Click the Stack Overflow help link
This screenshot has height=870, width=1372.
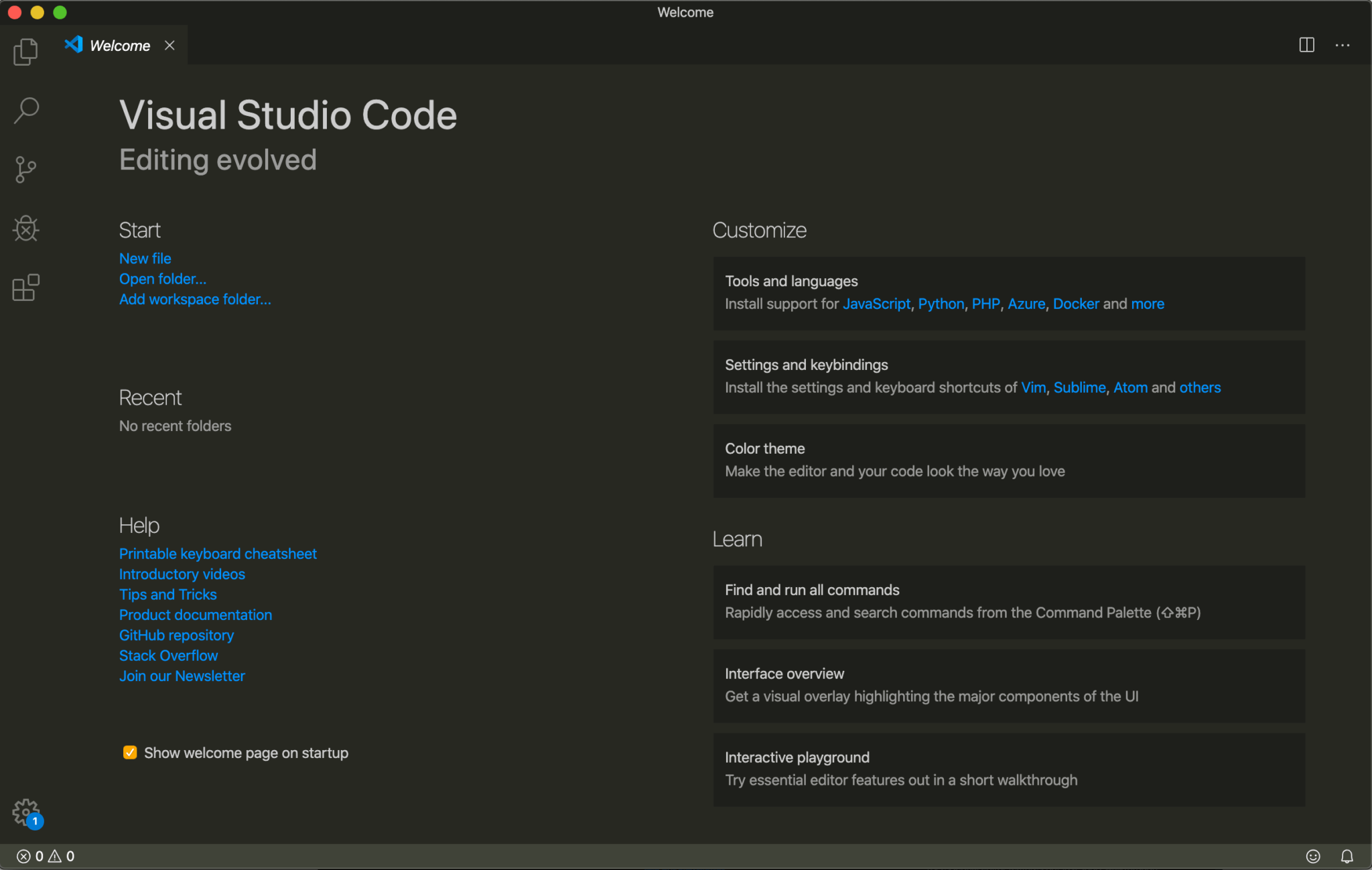point(168,656)
